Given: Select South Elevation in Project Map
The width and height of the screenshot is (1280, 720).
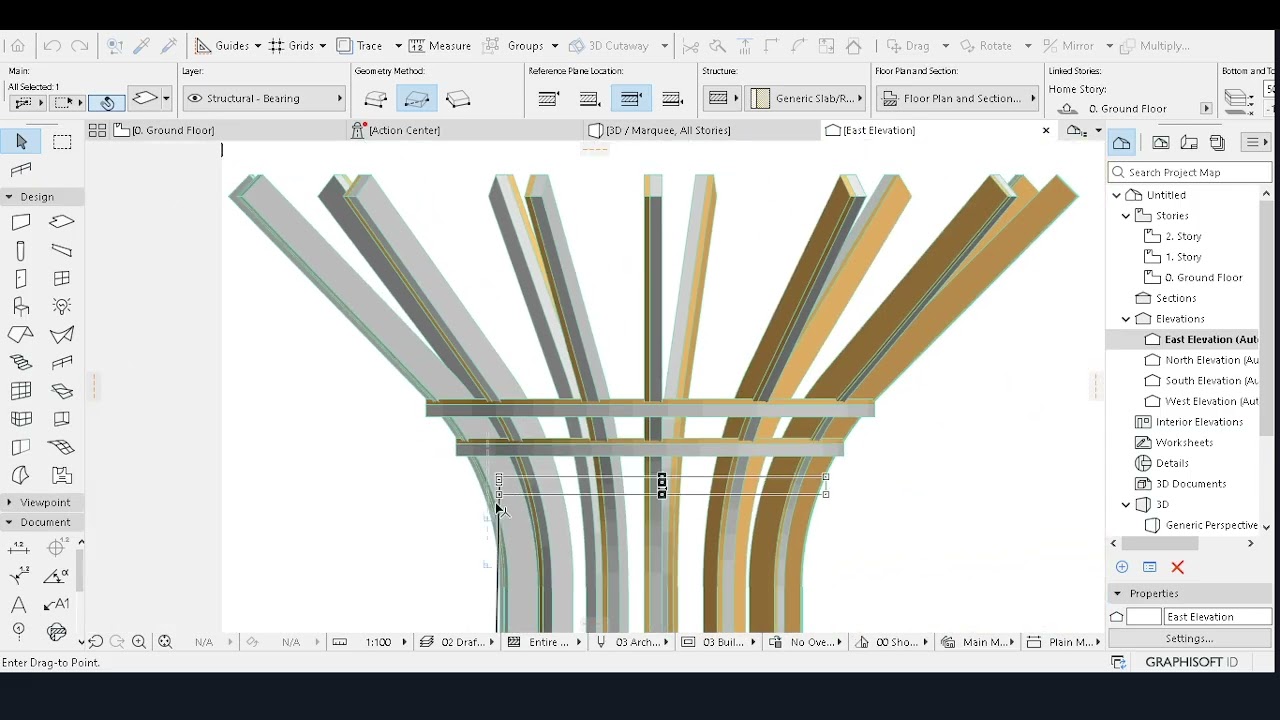Looking at the screenshot, I should 1202,381.
